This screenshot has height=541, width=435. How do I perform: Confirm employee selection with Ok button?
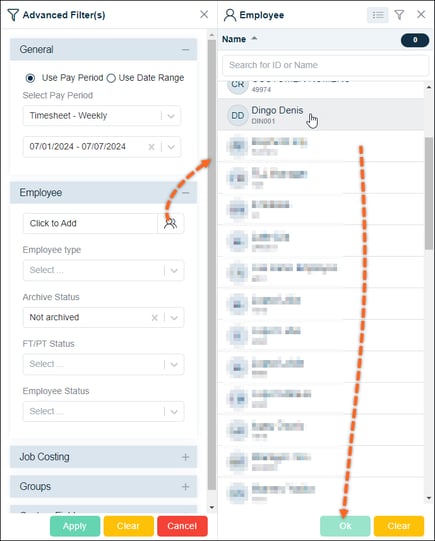[345, 526]
